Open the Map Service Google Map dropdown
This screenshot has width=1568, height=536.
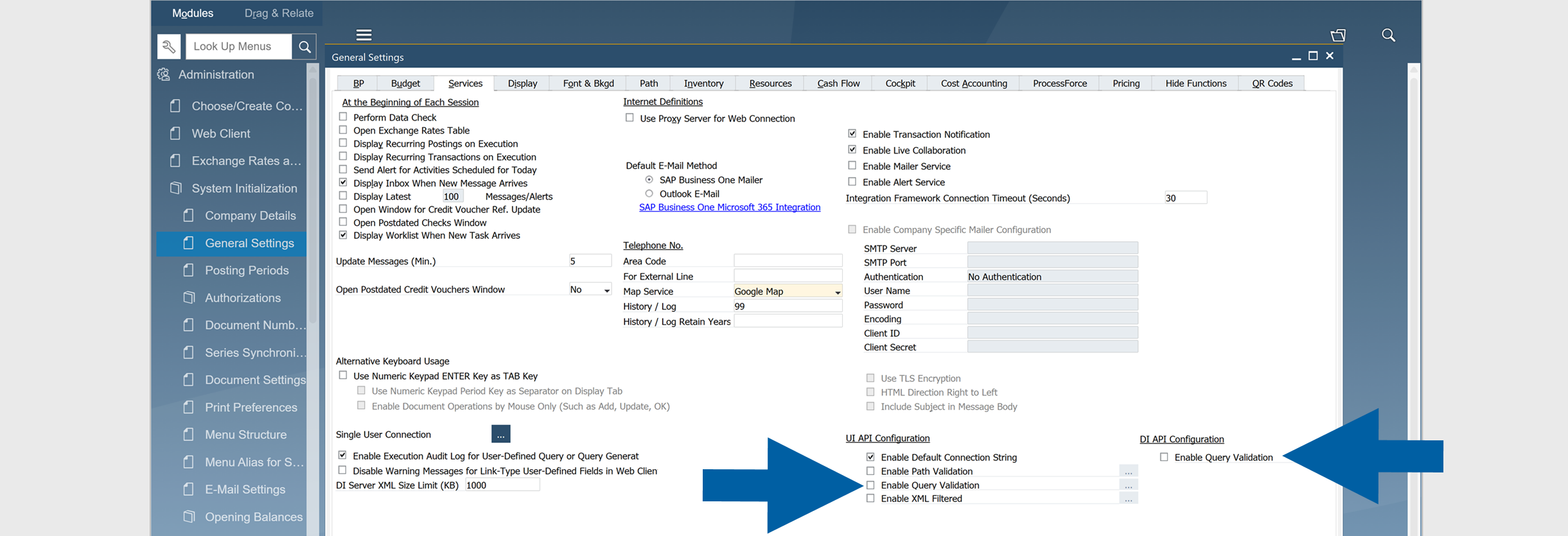(x=838, y=292)
